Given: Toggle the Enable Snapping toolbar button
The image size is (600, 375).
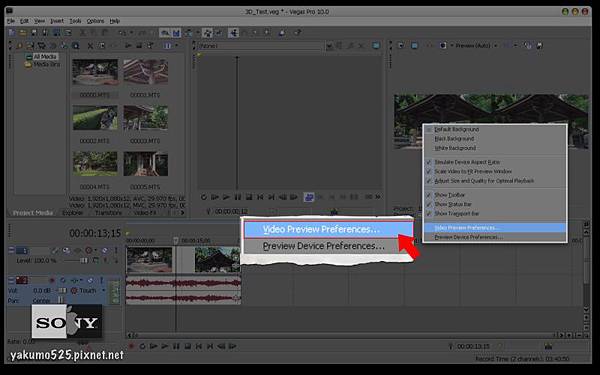Looking at the screenshot, I should (x=165, y=33).
